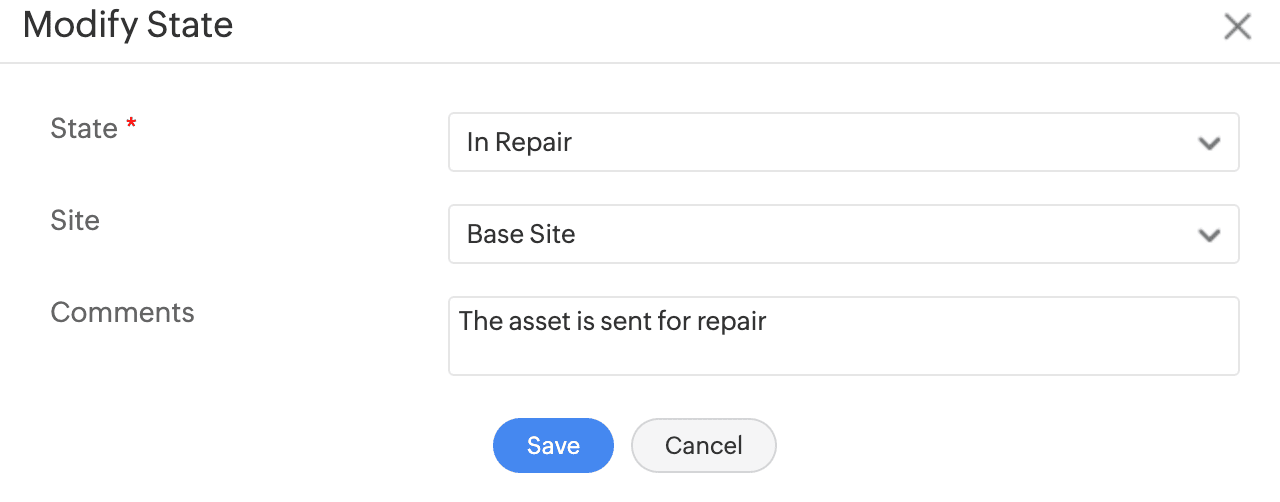Cancel the state change

703,445
